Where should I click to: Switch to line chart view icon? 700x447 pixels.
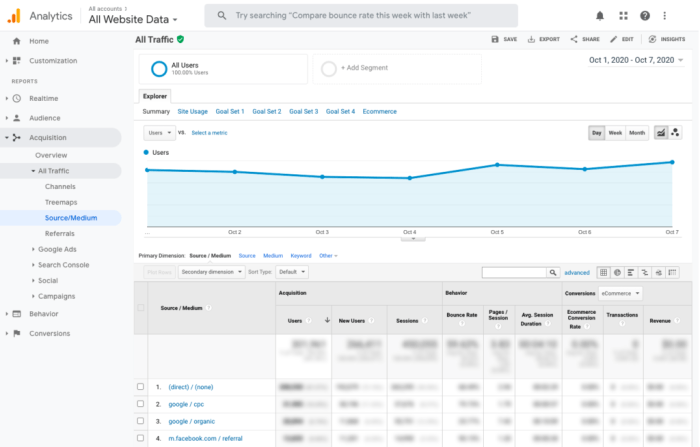(661, 133)
